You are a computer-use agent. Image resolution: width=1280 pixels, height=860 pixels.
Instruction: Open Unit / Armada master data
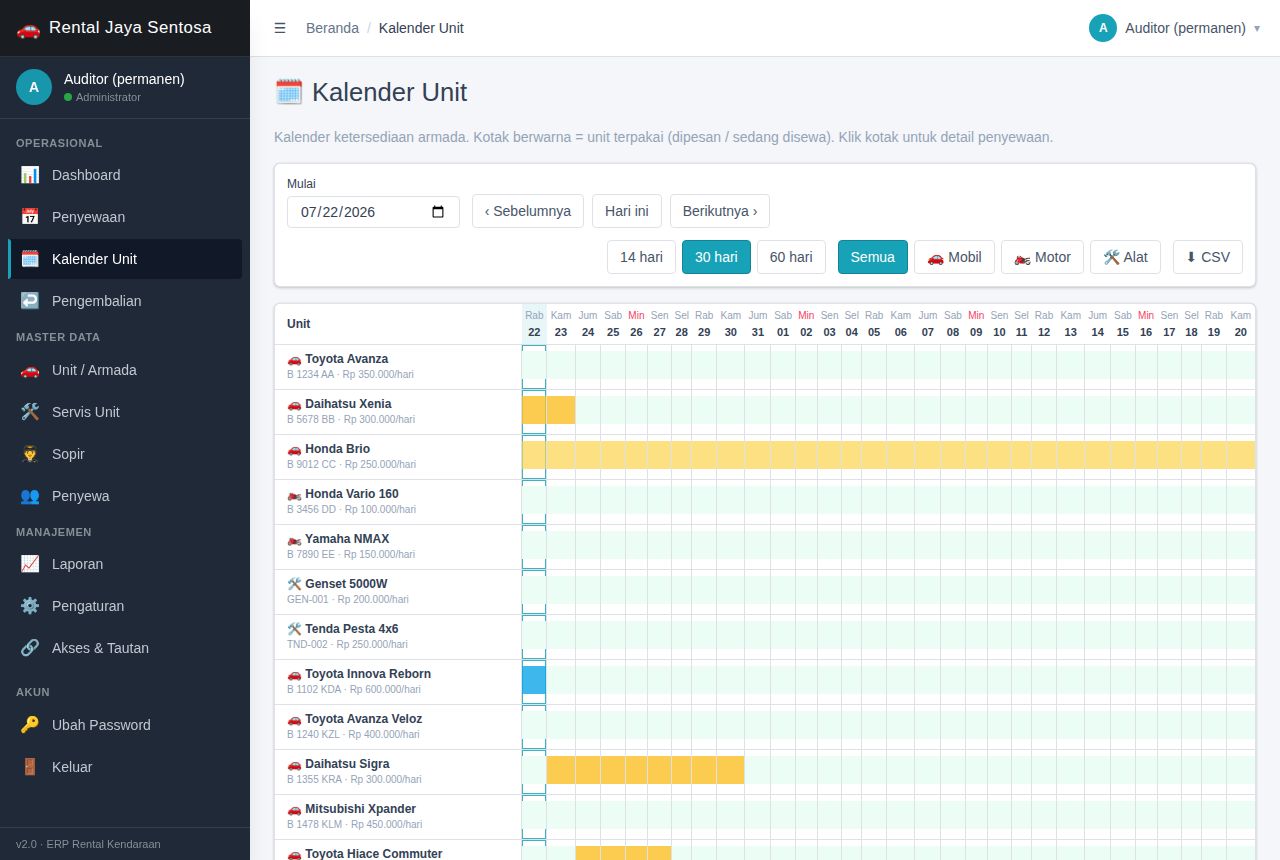(125, 370)
